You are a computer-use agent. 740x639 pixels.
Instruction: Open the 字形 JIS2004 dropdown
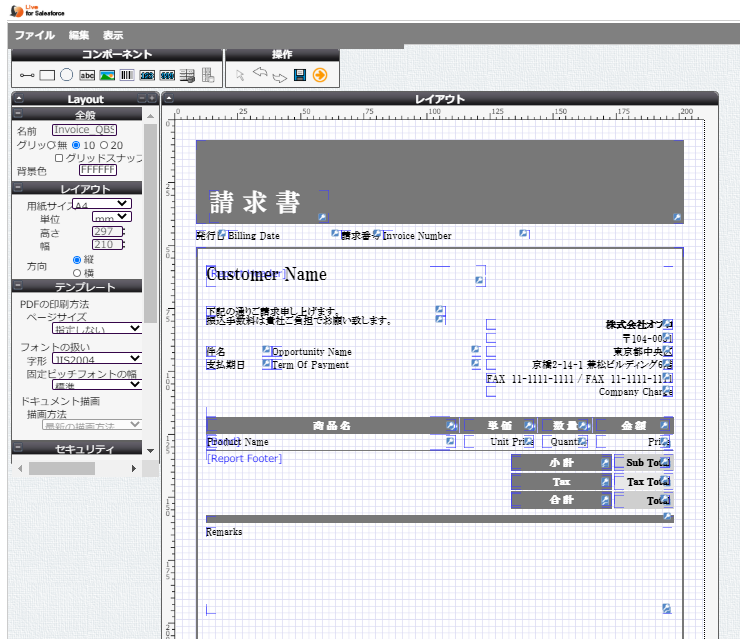tap(97, 357)
